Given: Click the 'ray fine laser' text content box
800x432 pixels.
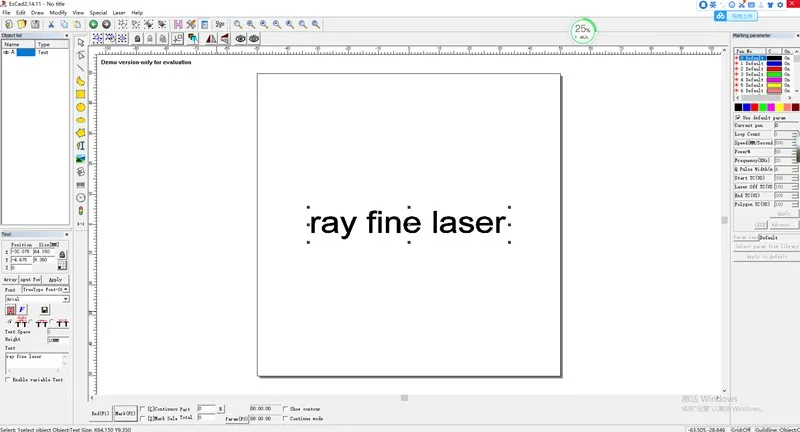Looking at the screenshot, I should [36, 363].
